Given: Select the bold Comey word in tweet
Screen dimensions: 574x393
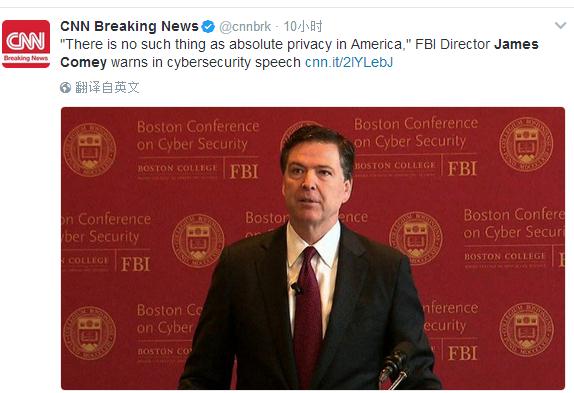Looking at the screenshot, I should 83,63.
